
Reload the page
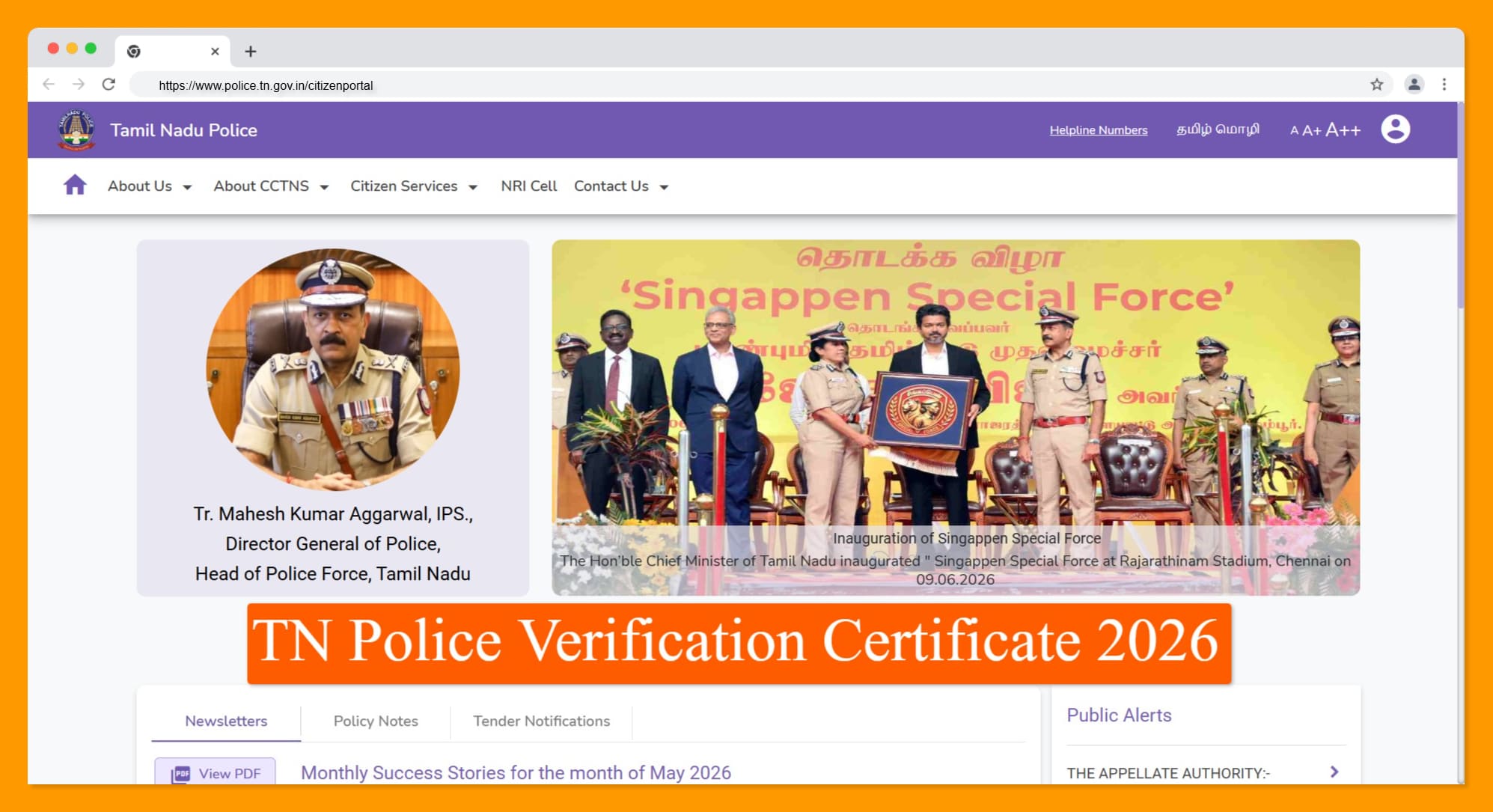pos(109,84)
